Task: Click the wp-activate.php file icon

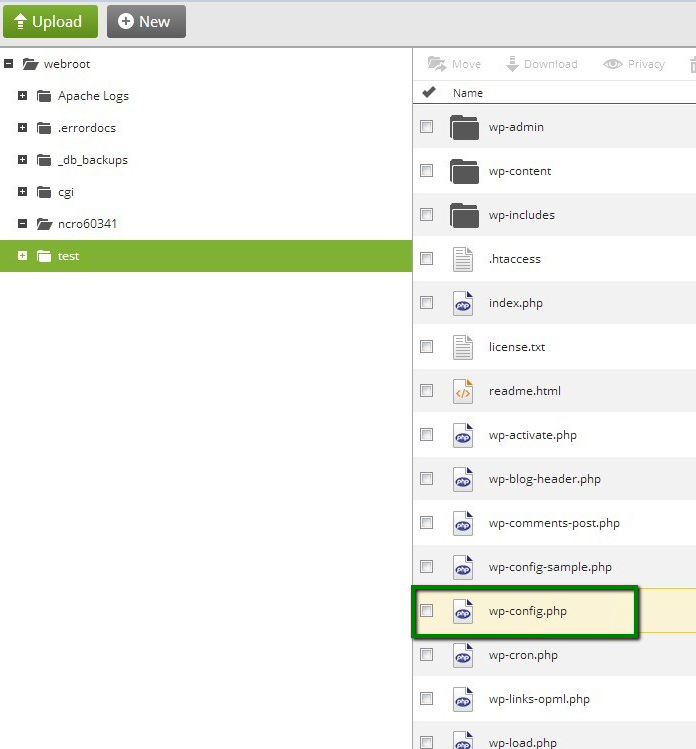Action: pyautogui.click(x=463, y=435)
